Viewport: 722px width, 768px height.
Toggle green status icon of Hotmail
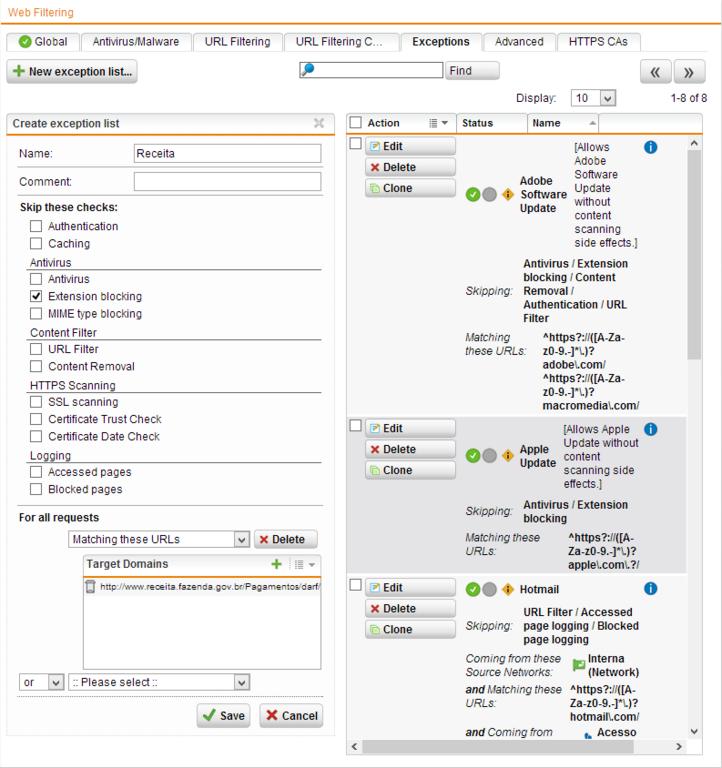(473, 589)
